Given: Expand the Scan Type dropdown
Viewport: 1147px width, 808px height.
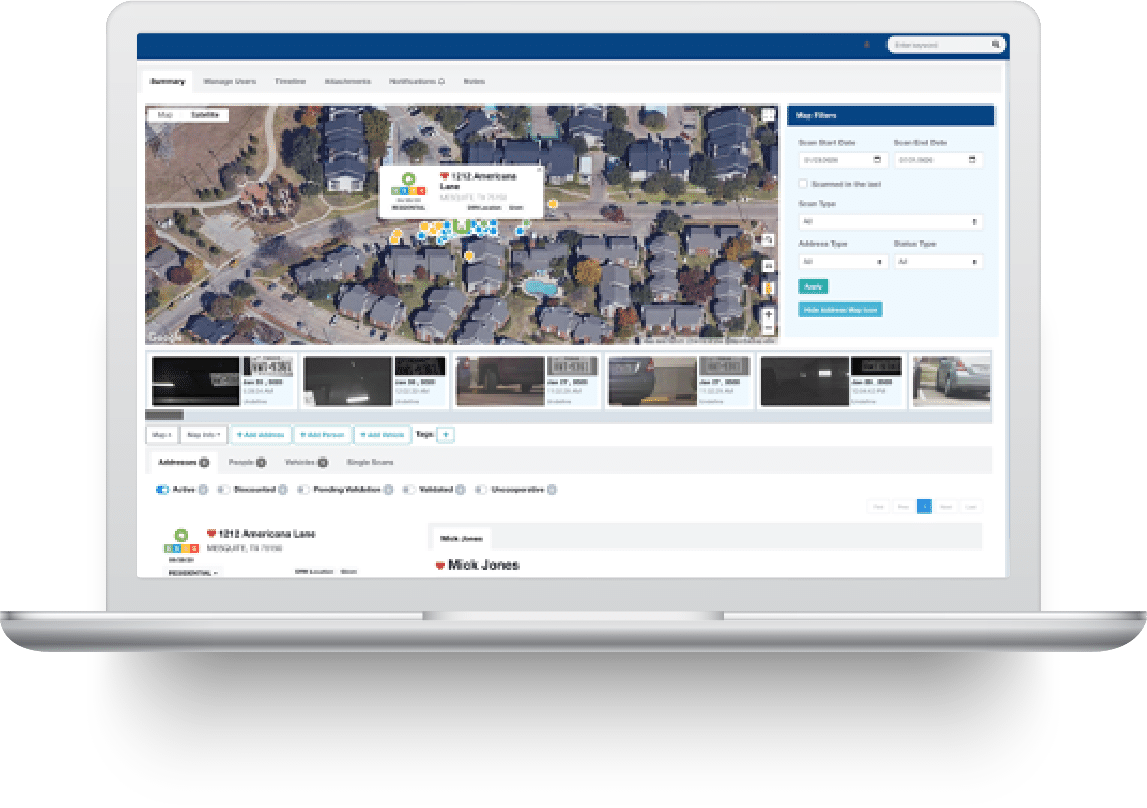Looking at the screenshot, I should click(x=889, y=222).
